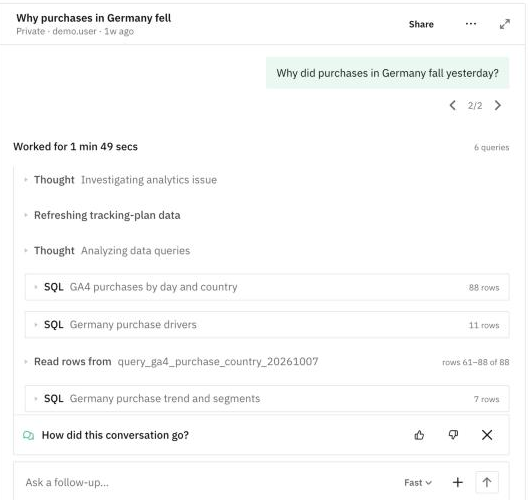Click the chat bubbles feedback icon
The image size is (528, 500).
pyautogui.click(x=28, y=435)
